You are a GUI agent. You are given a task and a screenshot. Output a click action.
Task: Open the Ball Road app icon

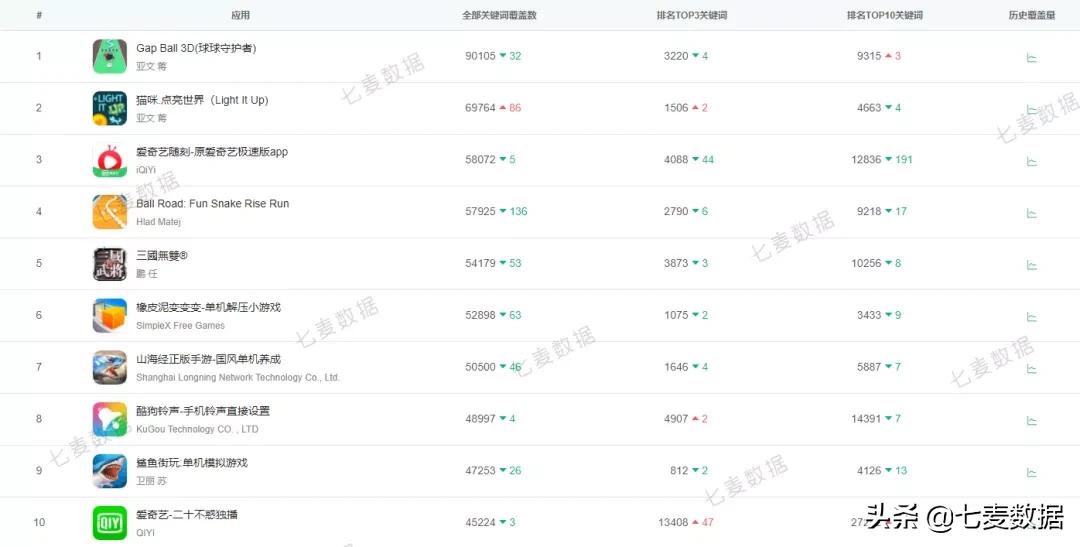click(x=110, y=212)
